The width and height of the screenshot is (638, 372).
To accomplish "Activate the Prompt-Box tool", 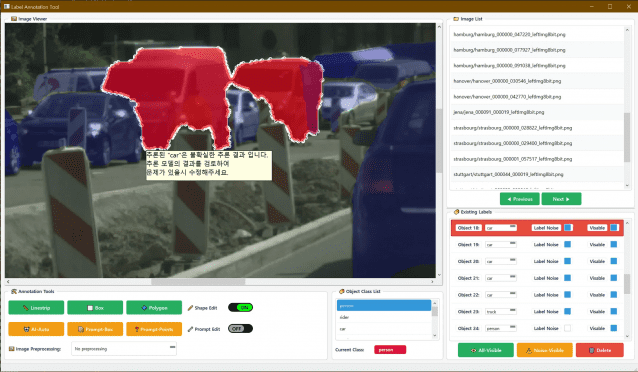I will (95, 329).
